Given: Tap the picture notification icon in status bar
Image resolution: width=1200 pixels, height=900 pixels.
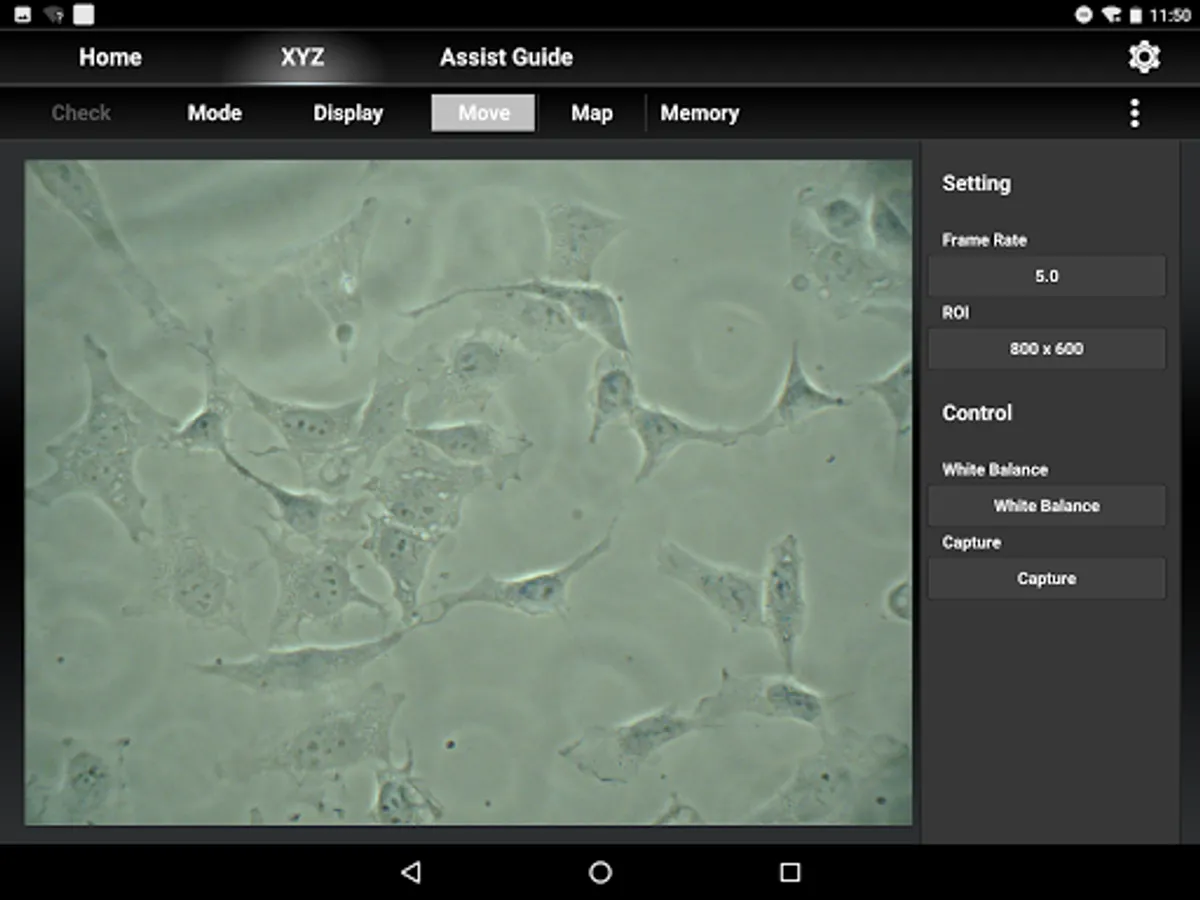Looking at the screenshot, I should (x=23, y=15).
